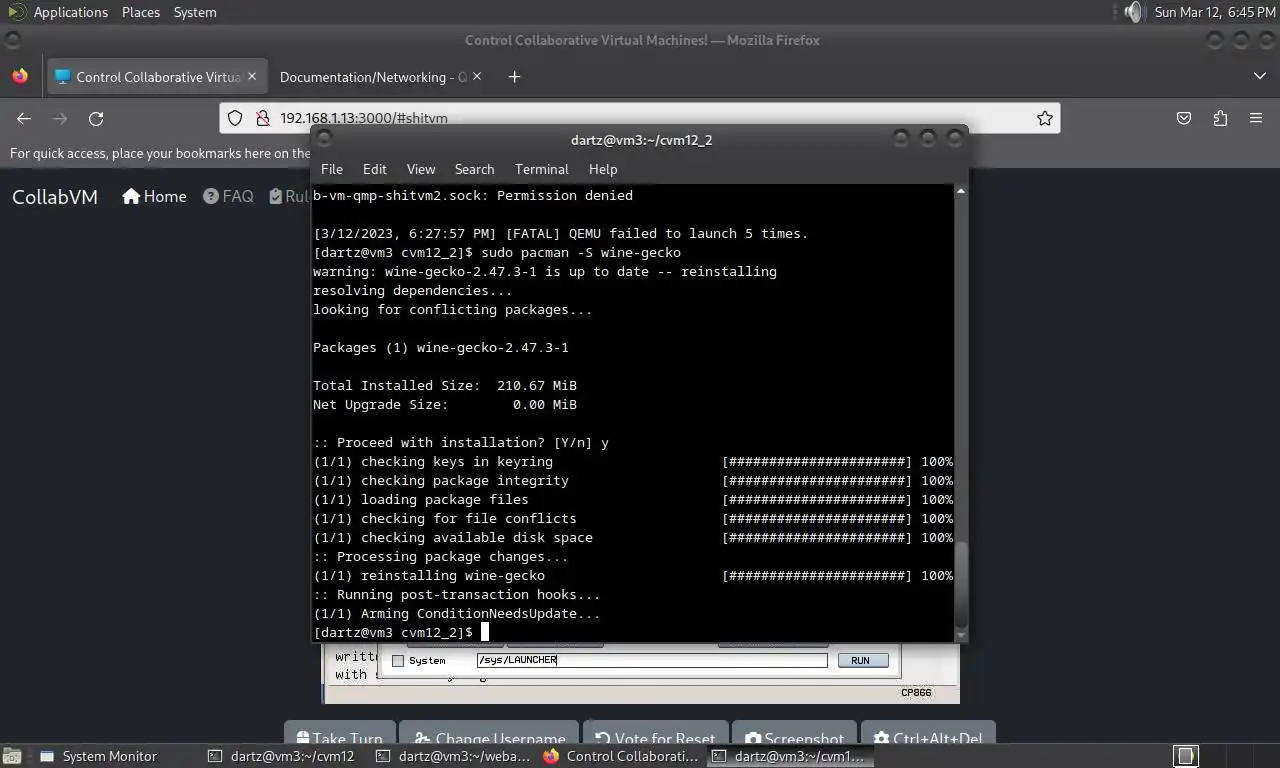Open the Edit menu in terminal window

coord(375,169)
